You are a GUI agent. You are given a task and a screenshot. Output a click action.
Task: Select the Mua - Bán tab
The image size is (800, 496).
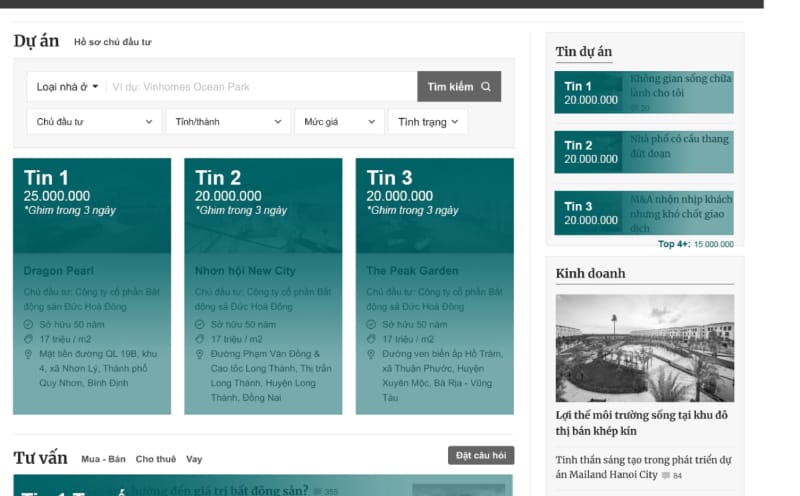(103, 459)
